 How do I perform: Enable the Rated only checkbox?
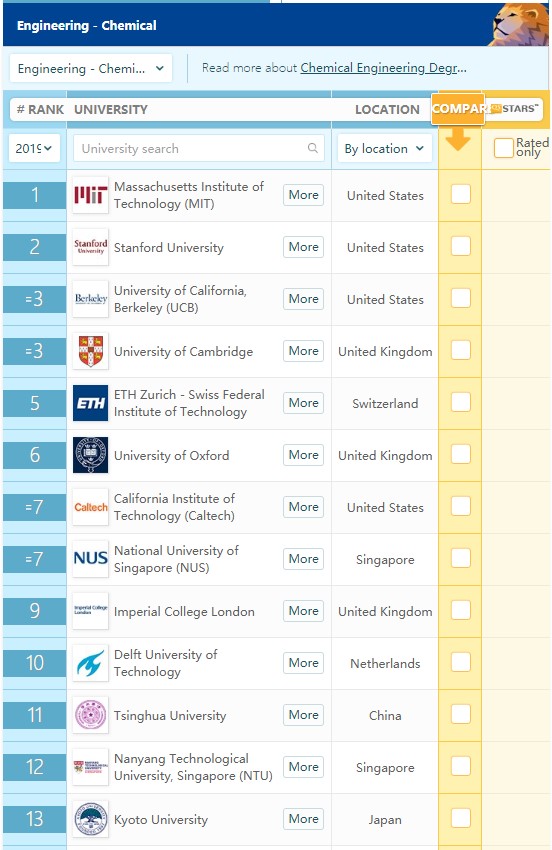pyautogui.click(x=503, y=148)
